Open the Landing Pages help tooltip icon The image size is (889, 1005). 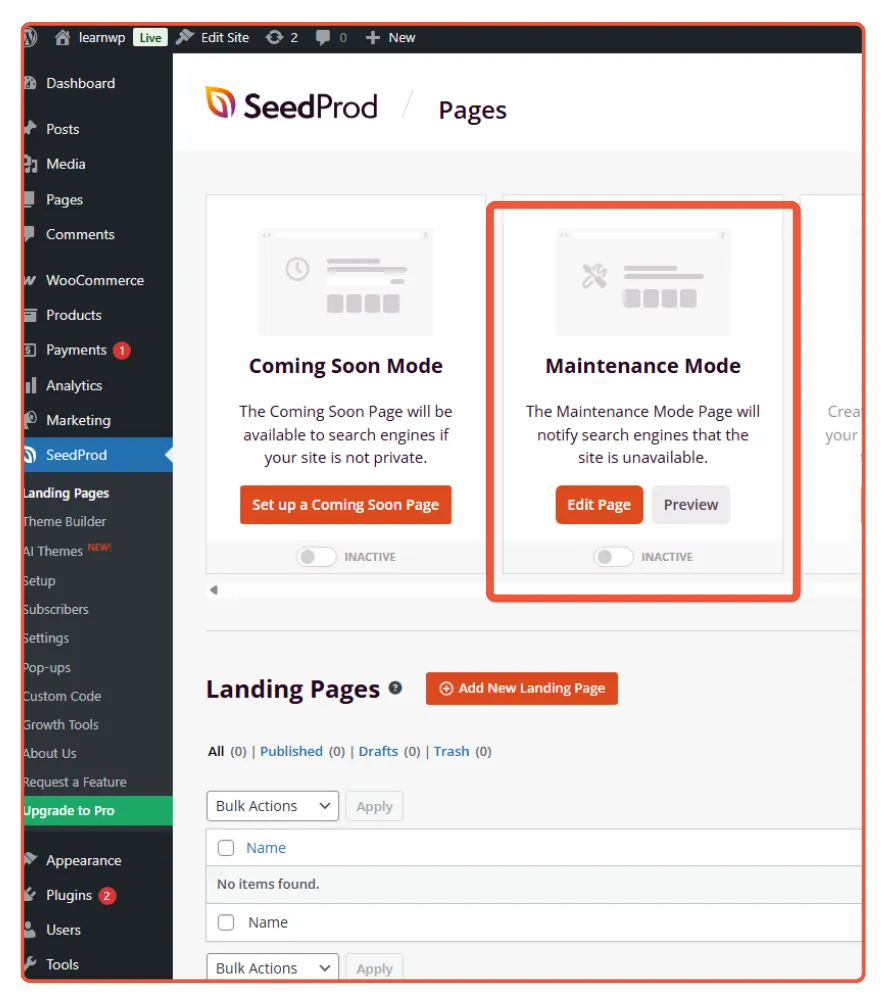[x=395, y=685]
